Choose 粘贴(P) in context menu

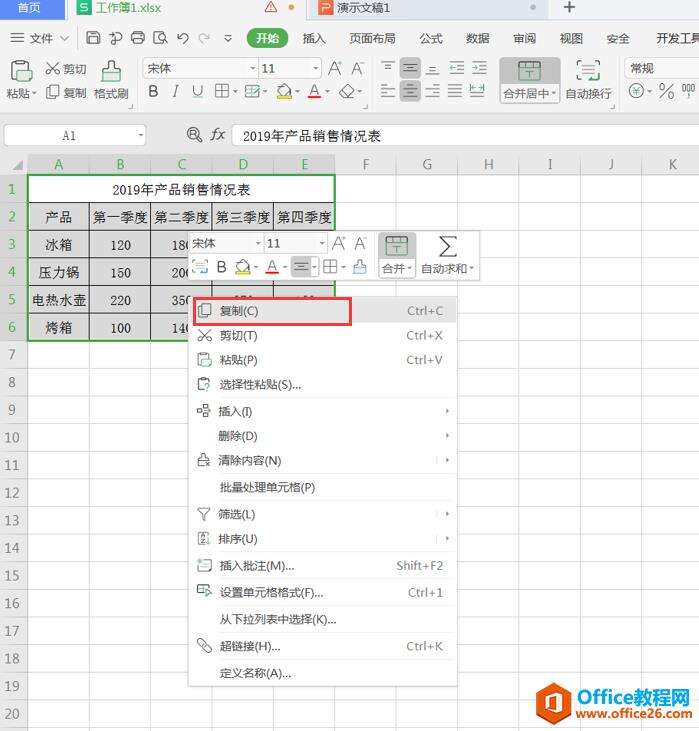(x=323, y=360)
